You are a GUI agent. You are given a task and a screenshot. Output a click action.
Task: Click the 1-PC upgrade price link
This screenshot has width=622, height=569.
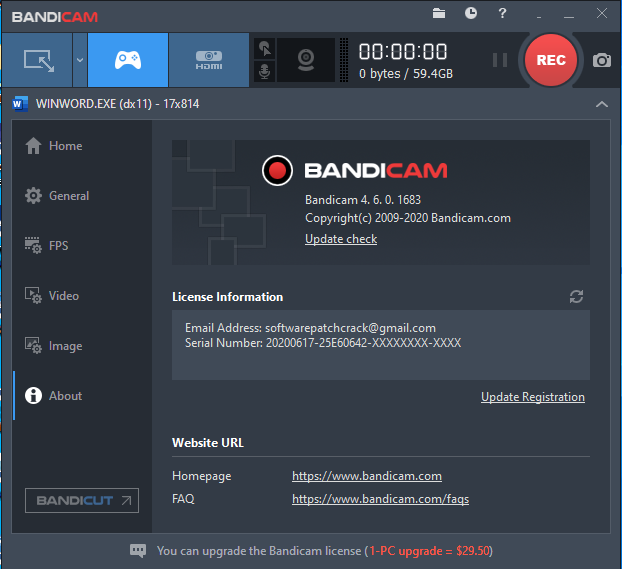pyautogui.click(x=430, y=551)
